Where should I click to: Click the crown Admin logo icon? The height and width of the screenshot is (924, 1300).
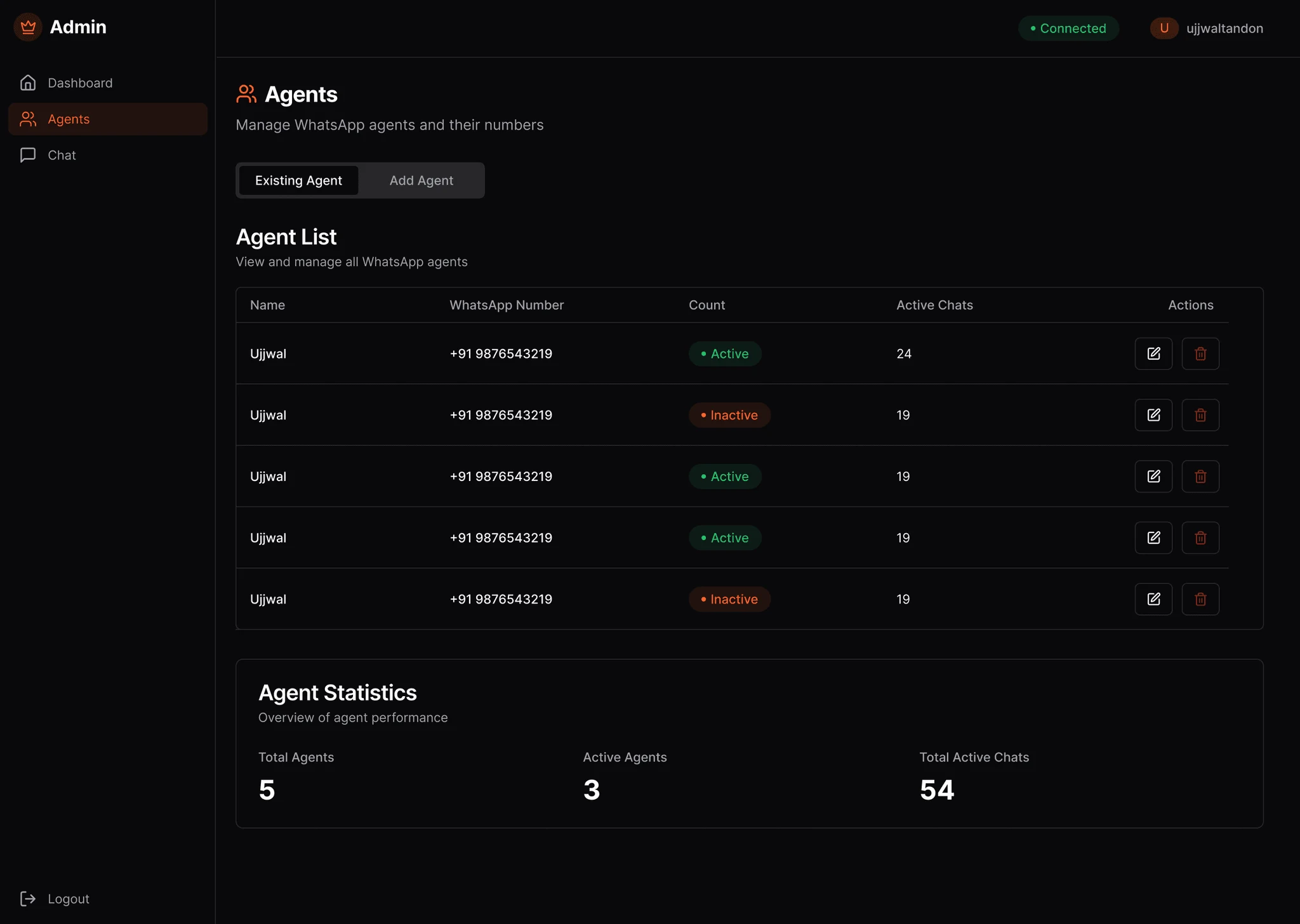coord(28,27)
